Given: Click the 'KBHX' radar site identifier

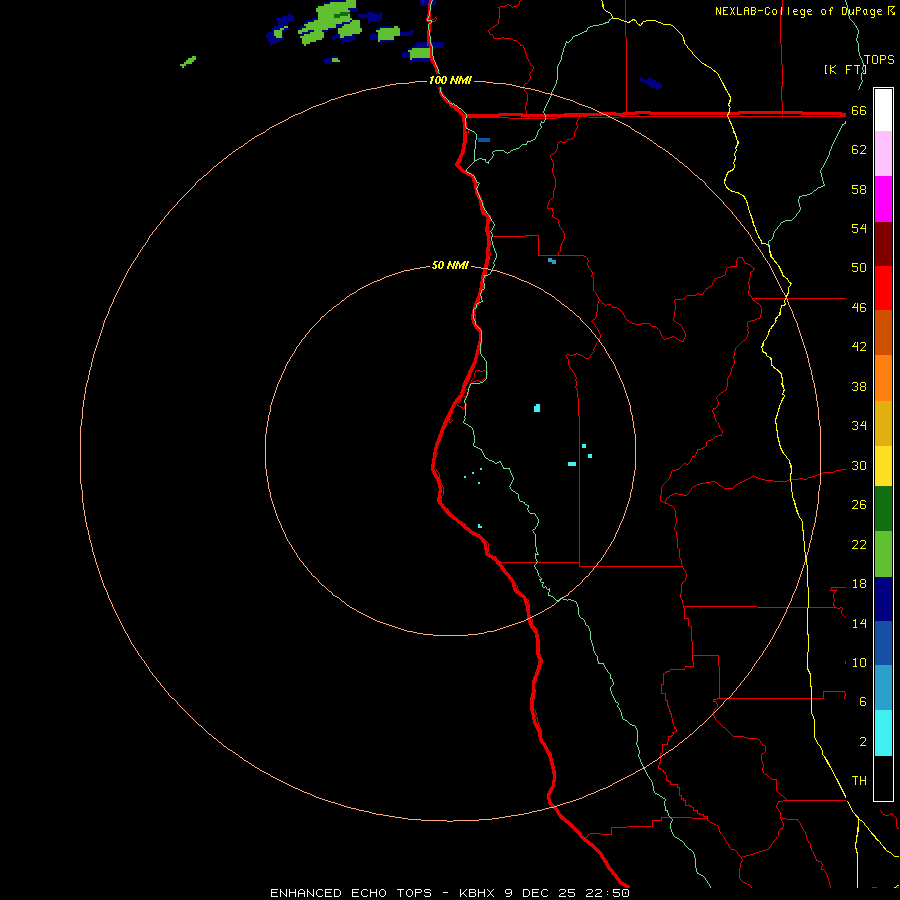Looking at the screenshot, I should click(x=476, y=893).
